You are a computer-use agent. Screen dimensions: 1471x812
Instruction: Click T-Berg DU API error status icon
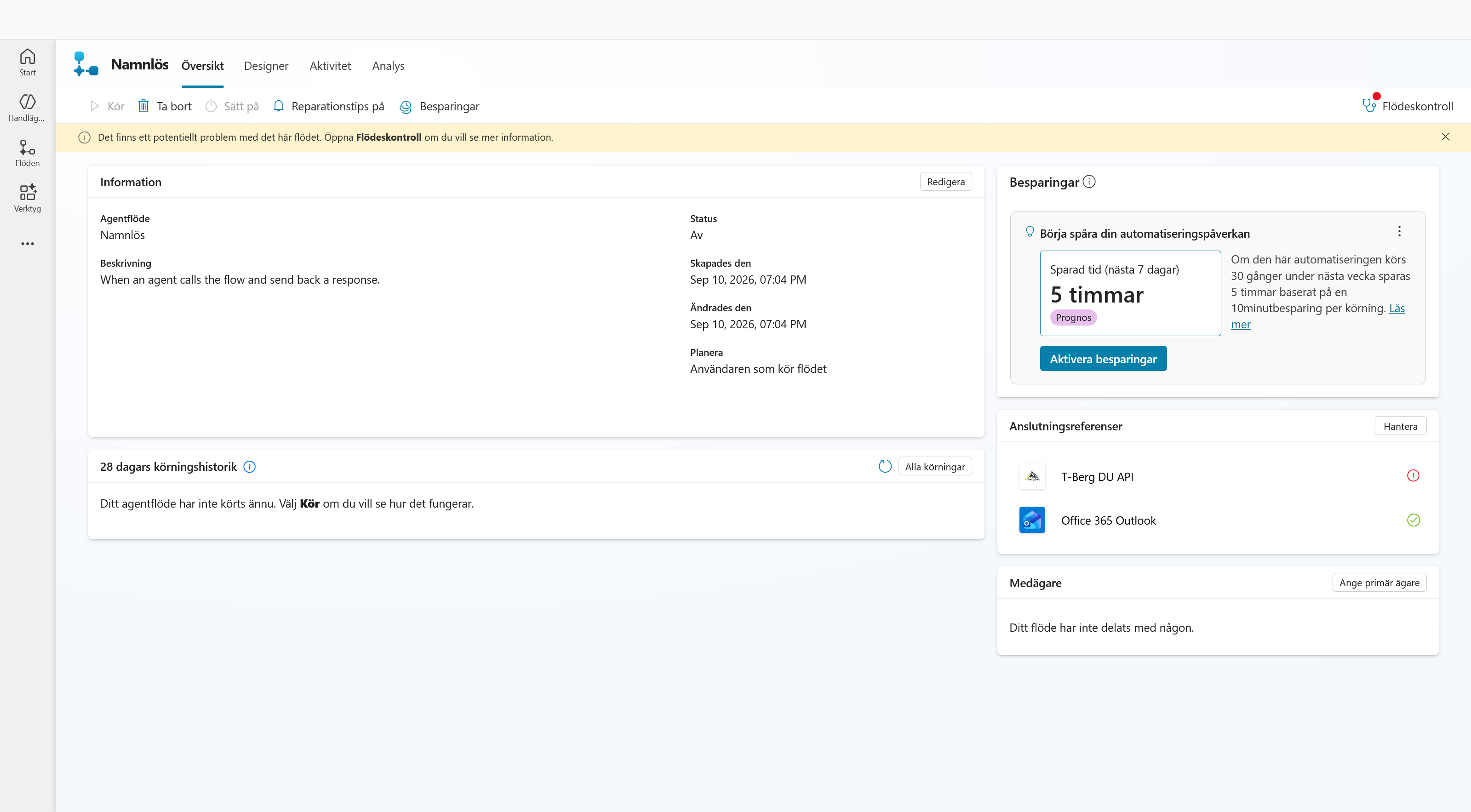tap(1414, 476)
